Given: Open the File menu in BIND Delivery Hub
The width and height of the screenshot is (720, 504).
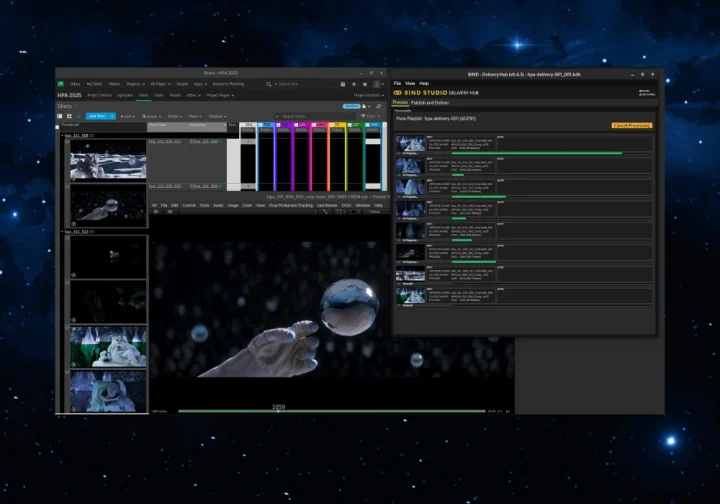Looking at the screenshot, I should click(x=397, y=84).
